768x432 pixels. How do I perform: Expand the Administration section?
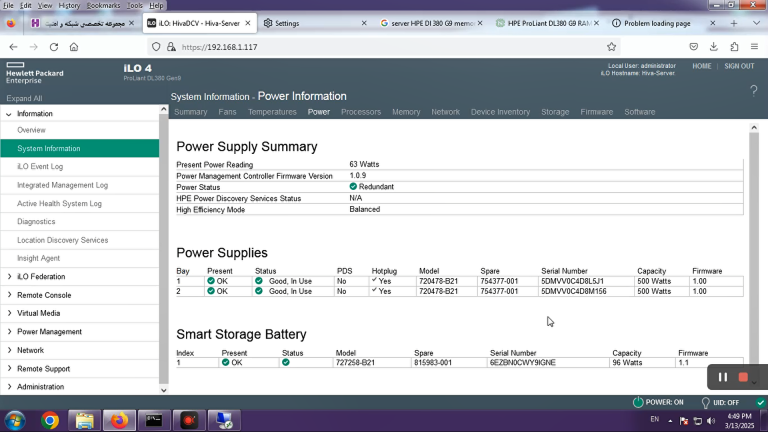9,386
